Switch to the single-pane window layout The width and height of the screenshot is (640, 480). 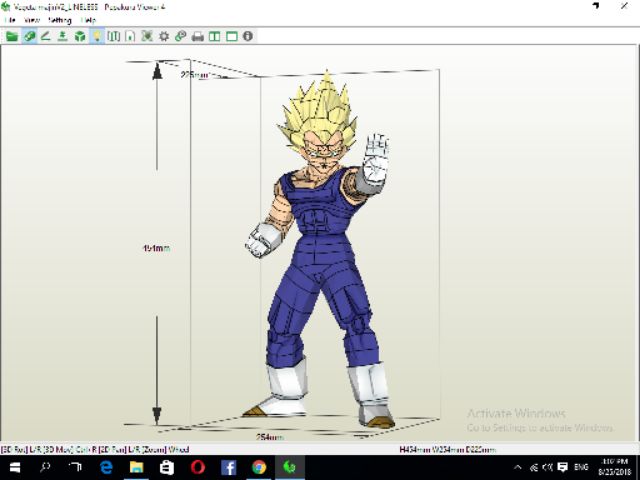click(232, 36)
